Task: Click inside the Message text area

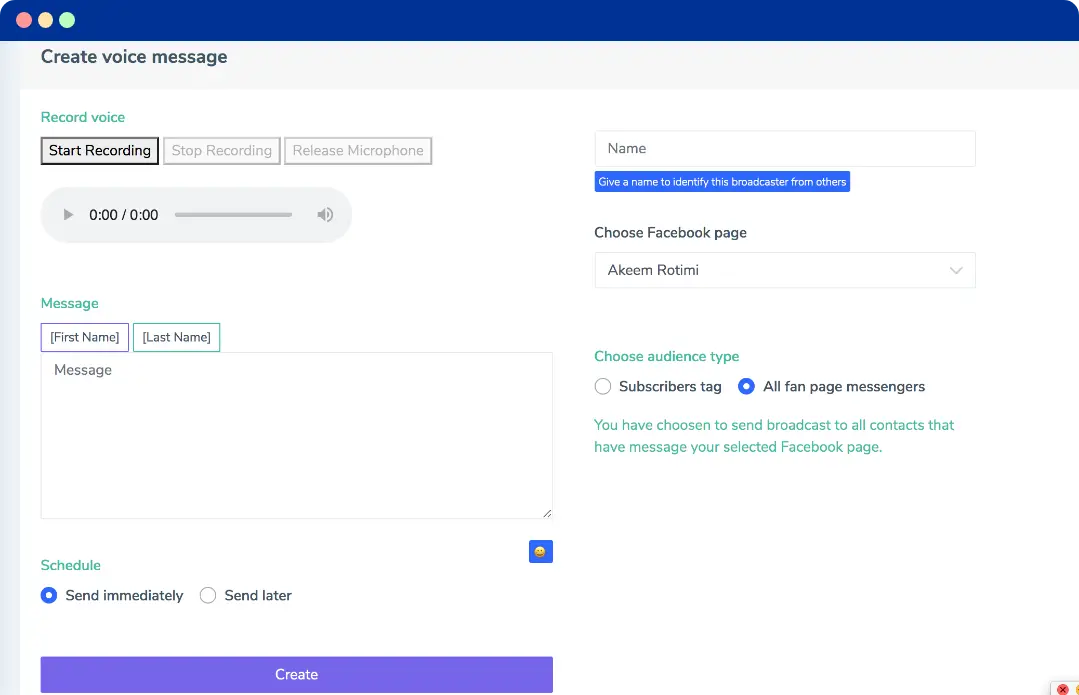Action: click(x=297, y=436)
